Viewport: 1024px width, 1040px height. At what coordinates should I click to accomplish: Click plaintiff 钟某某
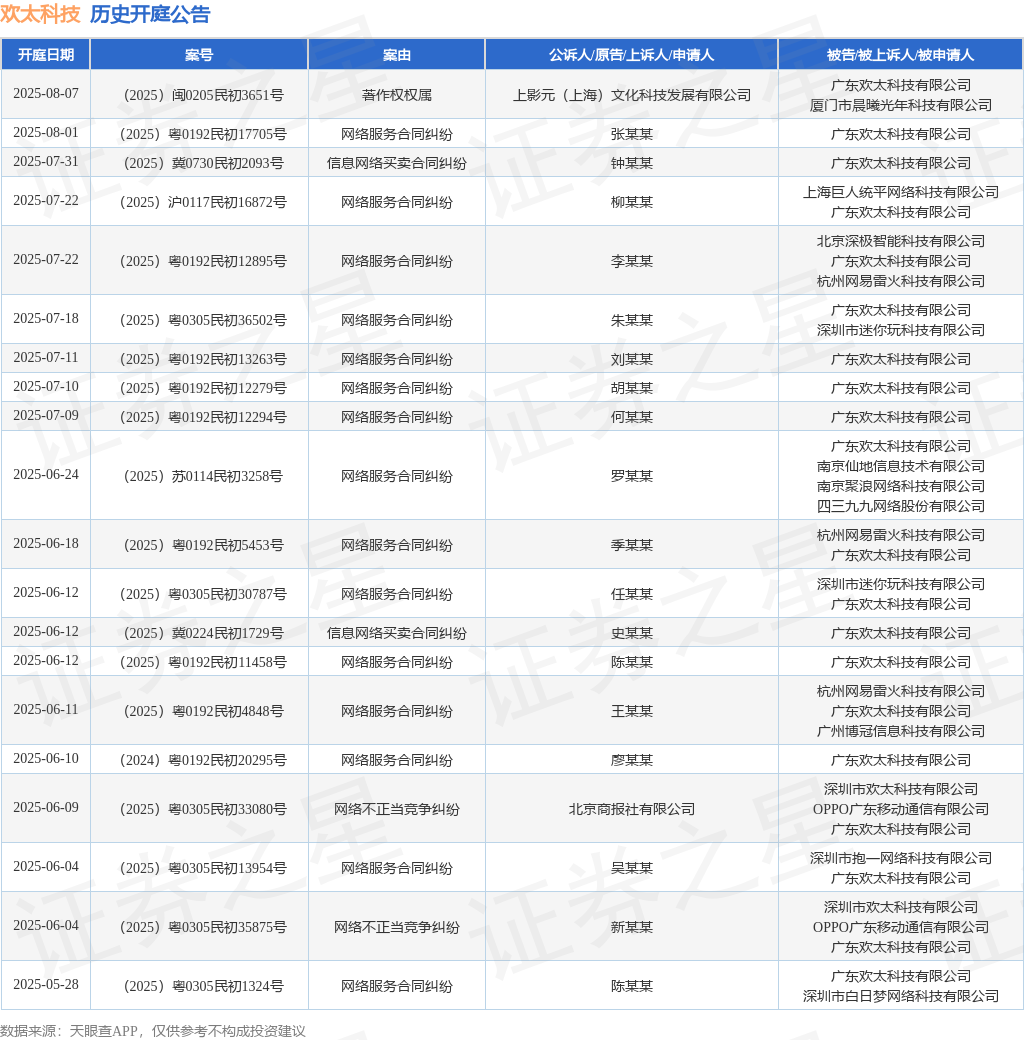click(x=631, y=163)
